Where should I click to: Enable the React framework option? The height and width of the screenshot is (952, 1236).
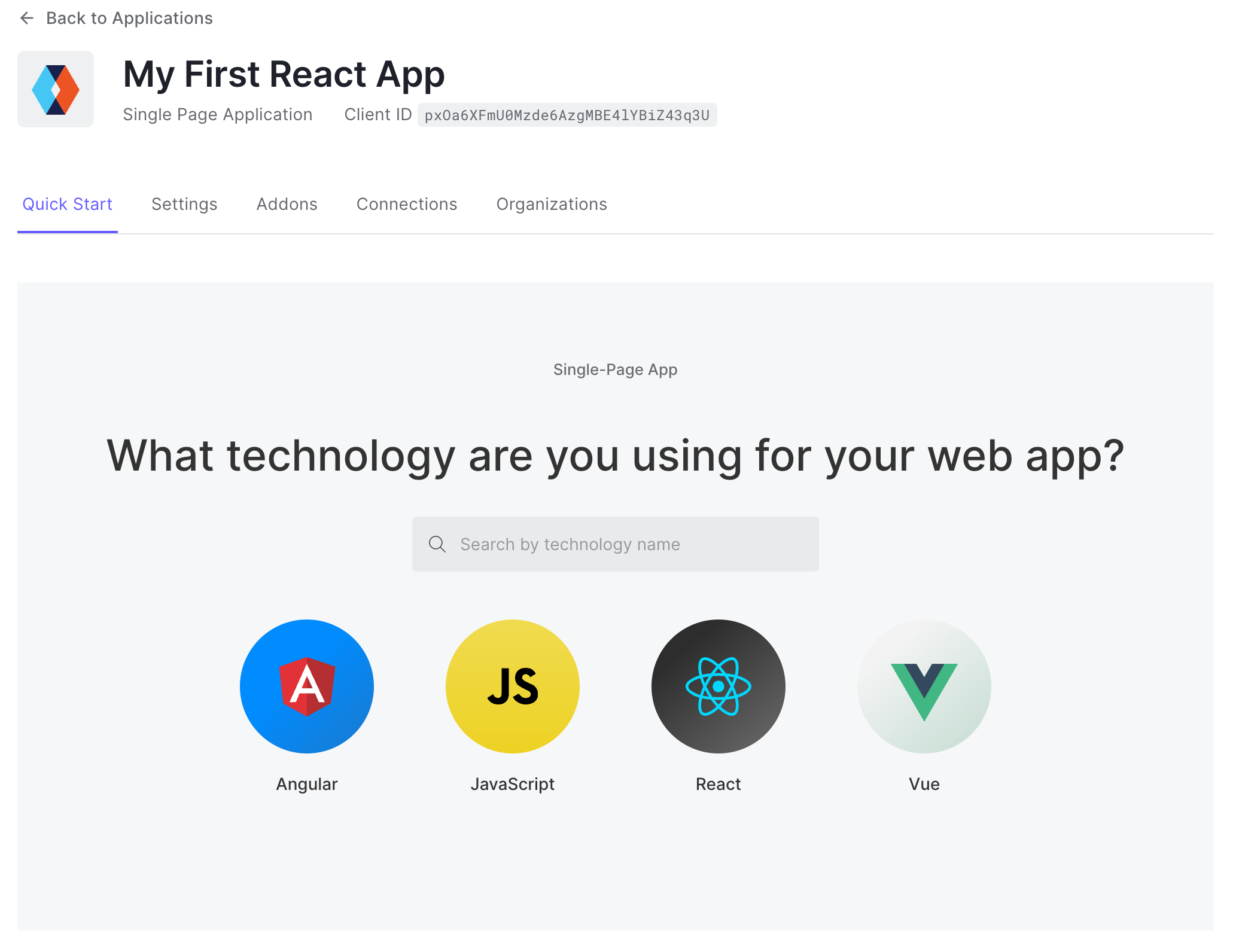coord(718,687)
